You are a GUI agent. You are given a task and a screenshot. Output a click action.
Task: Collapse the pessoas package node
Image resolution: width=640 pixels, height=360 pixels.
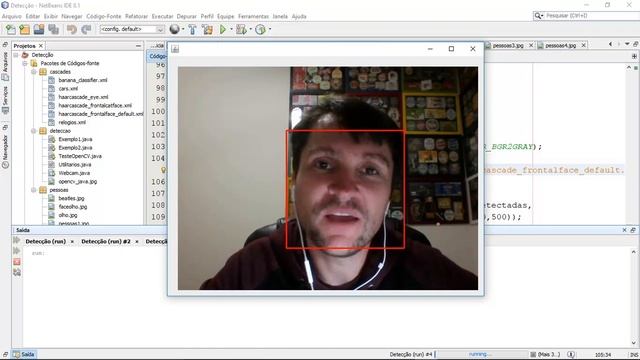click(33, 190)
